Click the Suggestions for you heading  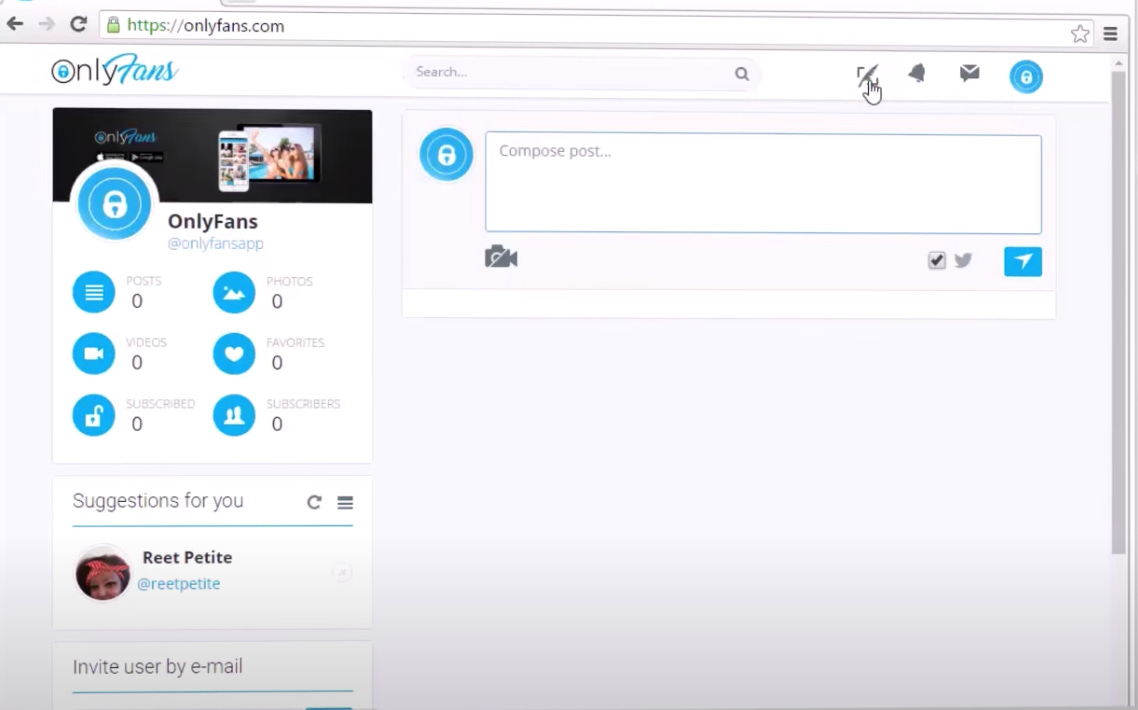point(158,501)
